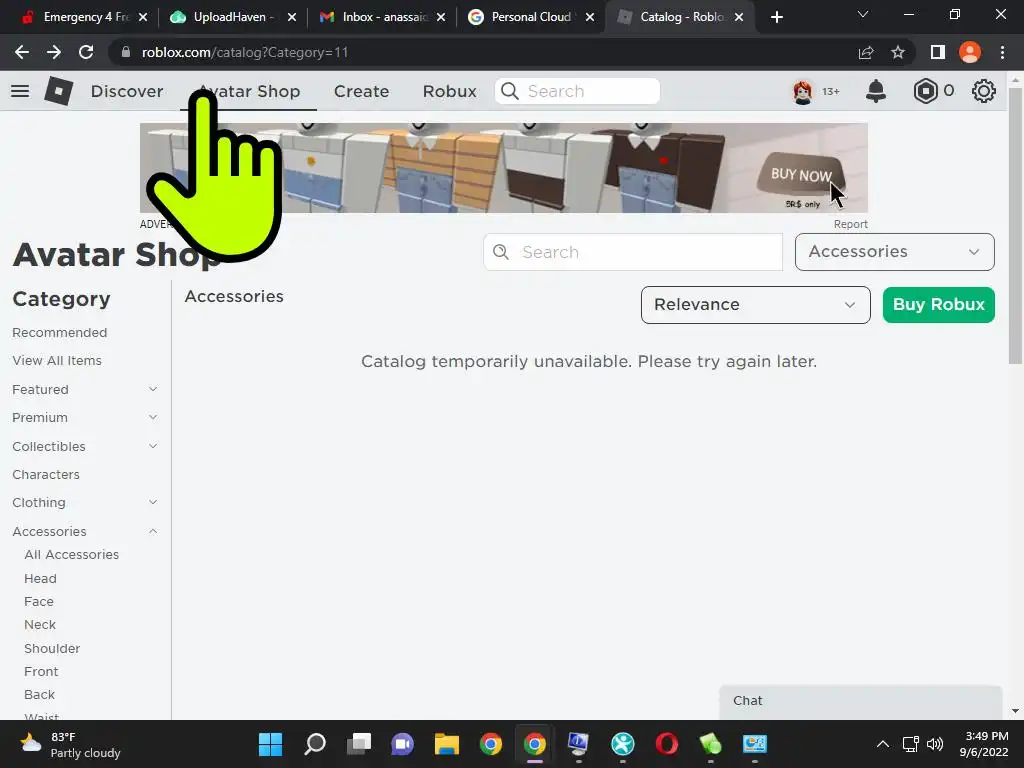Open the clock and date in taskbar
Image resolution: width=1024 pixels, height=768 pixels.
coord(984,744)
